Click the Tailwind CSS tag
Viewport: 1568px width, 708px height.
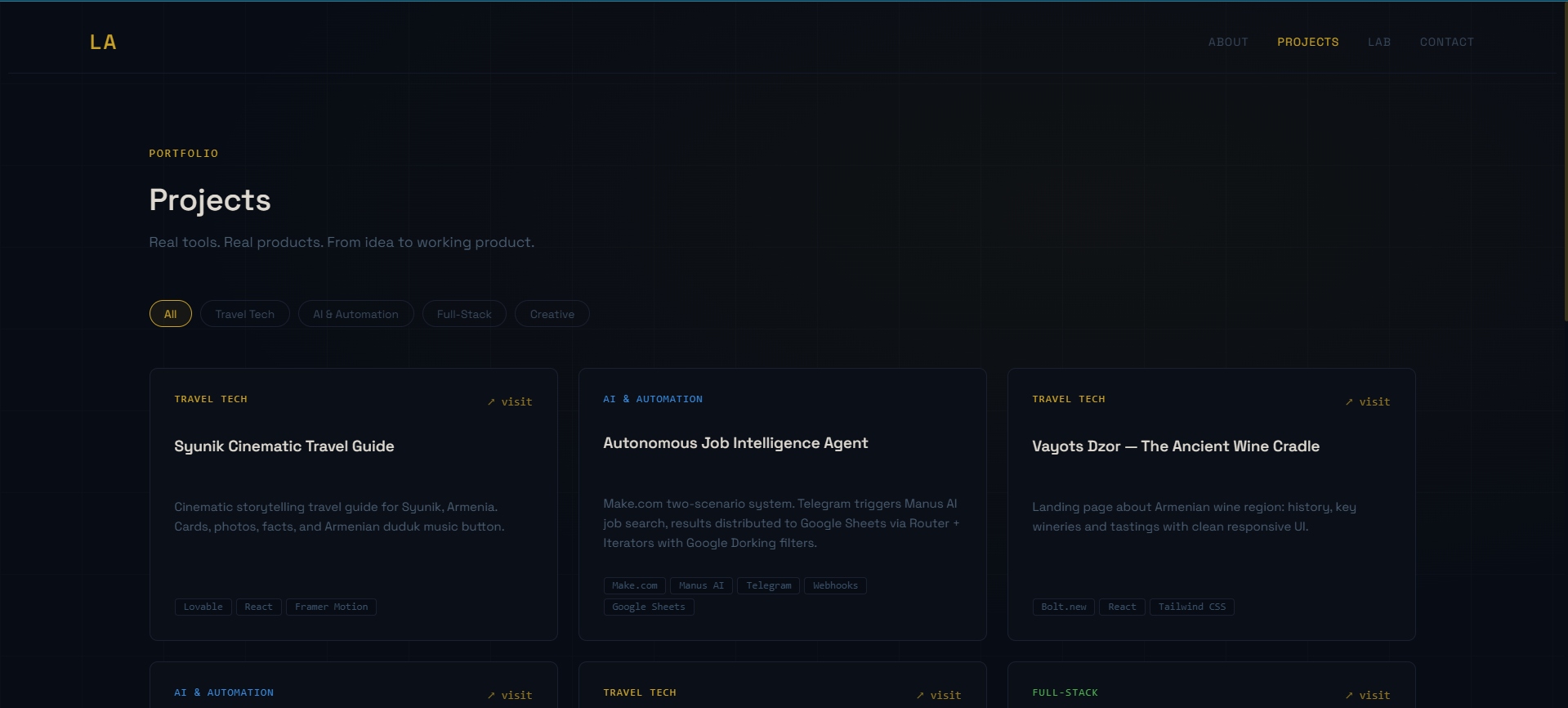pyautogui.click(x=1192, y=607)
